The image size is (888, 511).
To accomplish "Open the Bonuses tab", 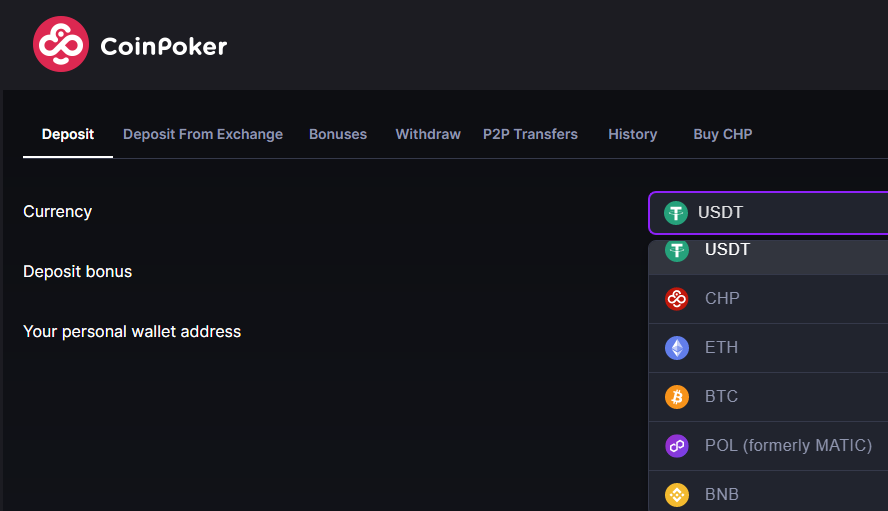I will 338,134.
